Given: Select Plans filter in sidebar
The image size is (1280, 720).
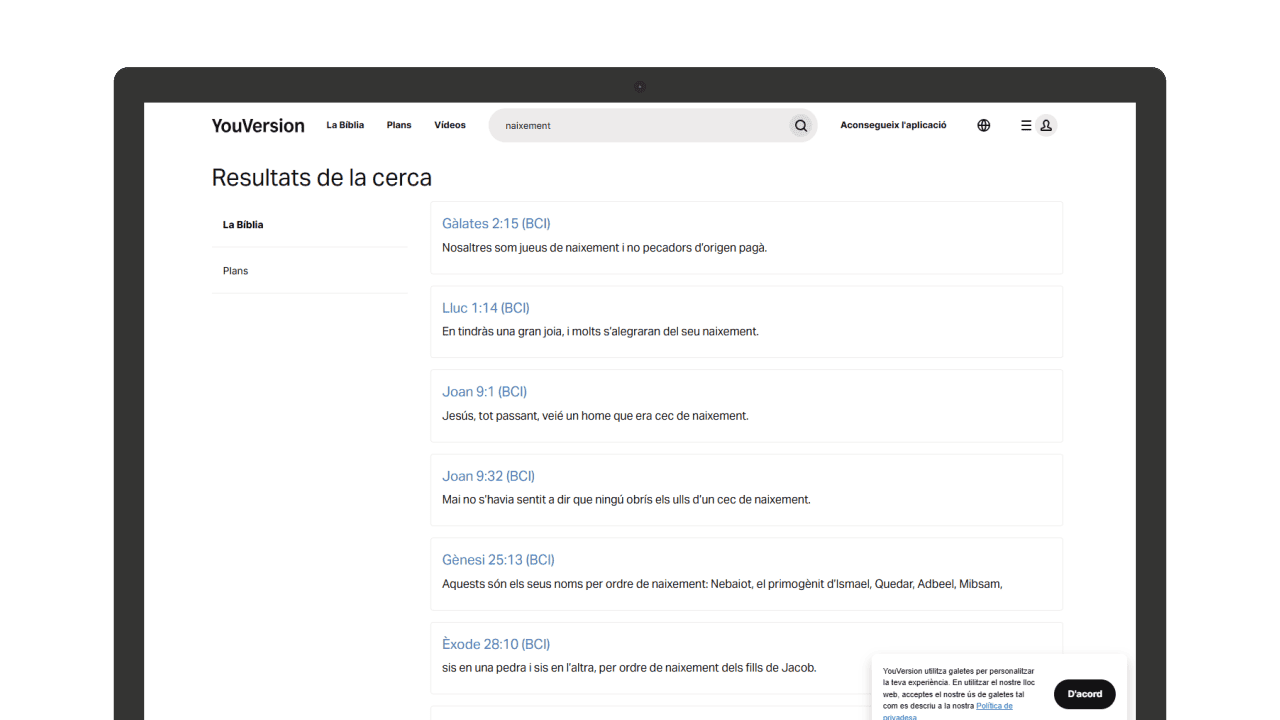Looking at the screenshot, I should (236, 271).
